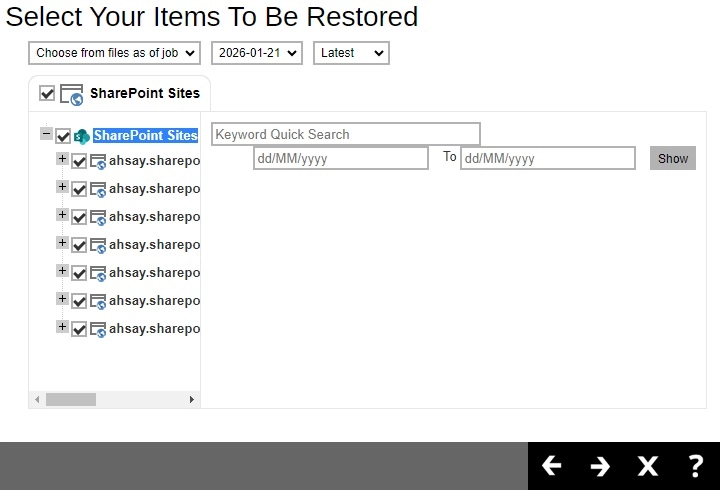The width and height of the screenshot is (720, 490).
Task: Click the next arrow icon
Action: pos(600,466)
